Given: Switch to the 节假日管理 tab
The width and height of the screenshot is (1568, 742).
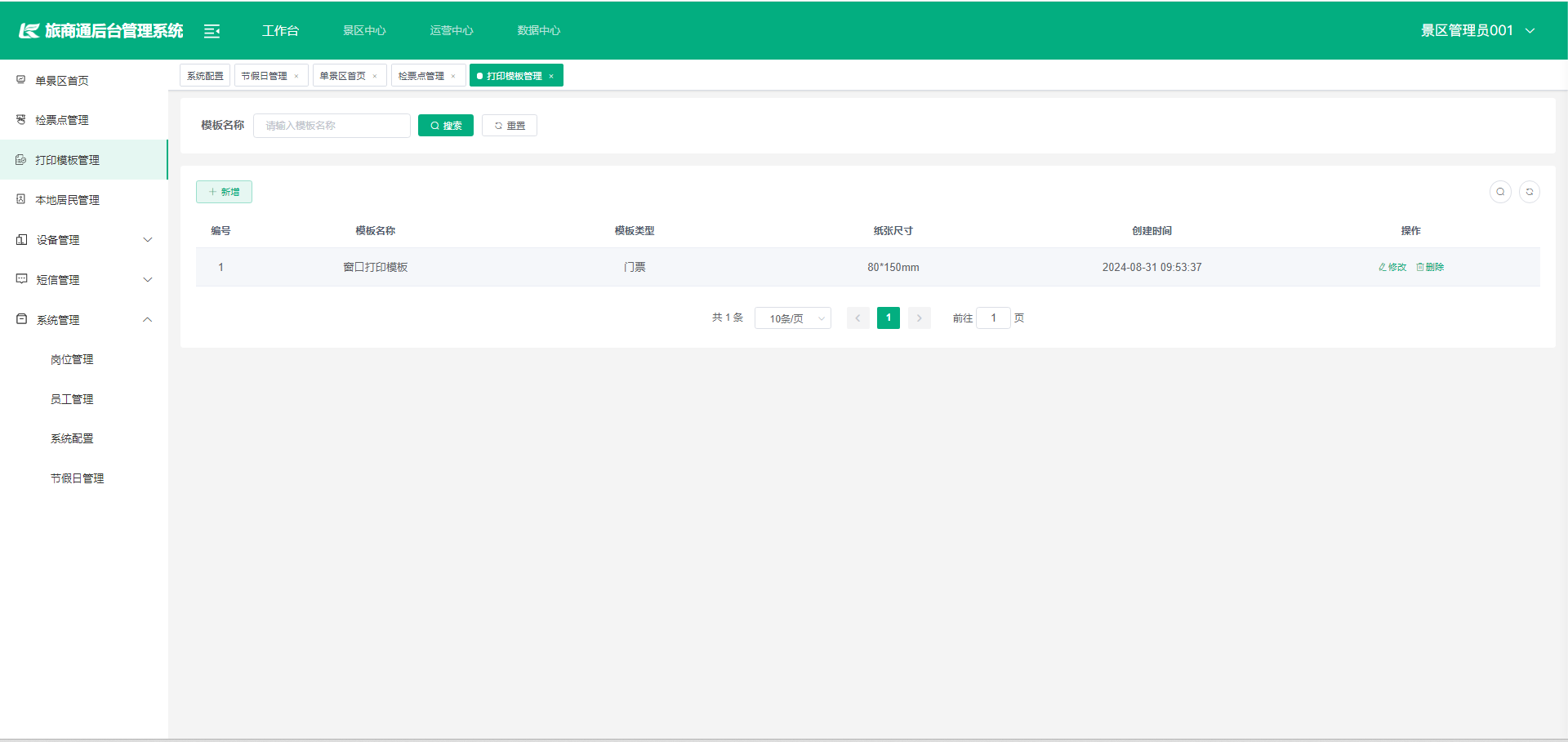Looking at the screenshot, I should 264,76.
